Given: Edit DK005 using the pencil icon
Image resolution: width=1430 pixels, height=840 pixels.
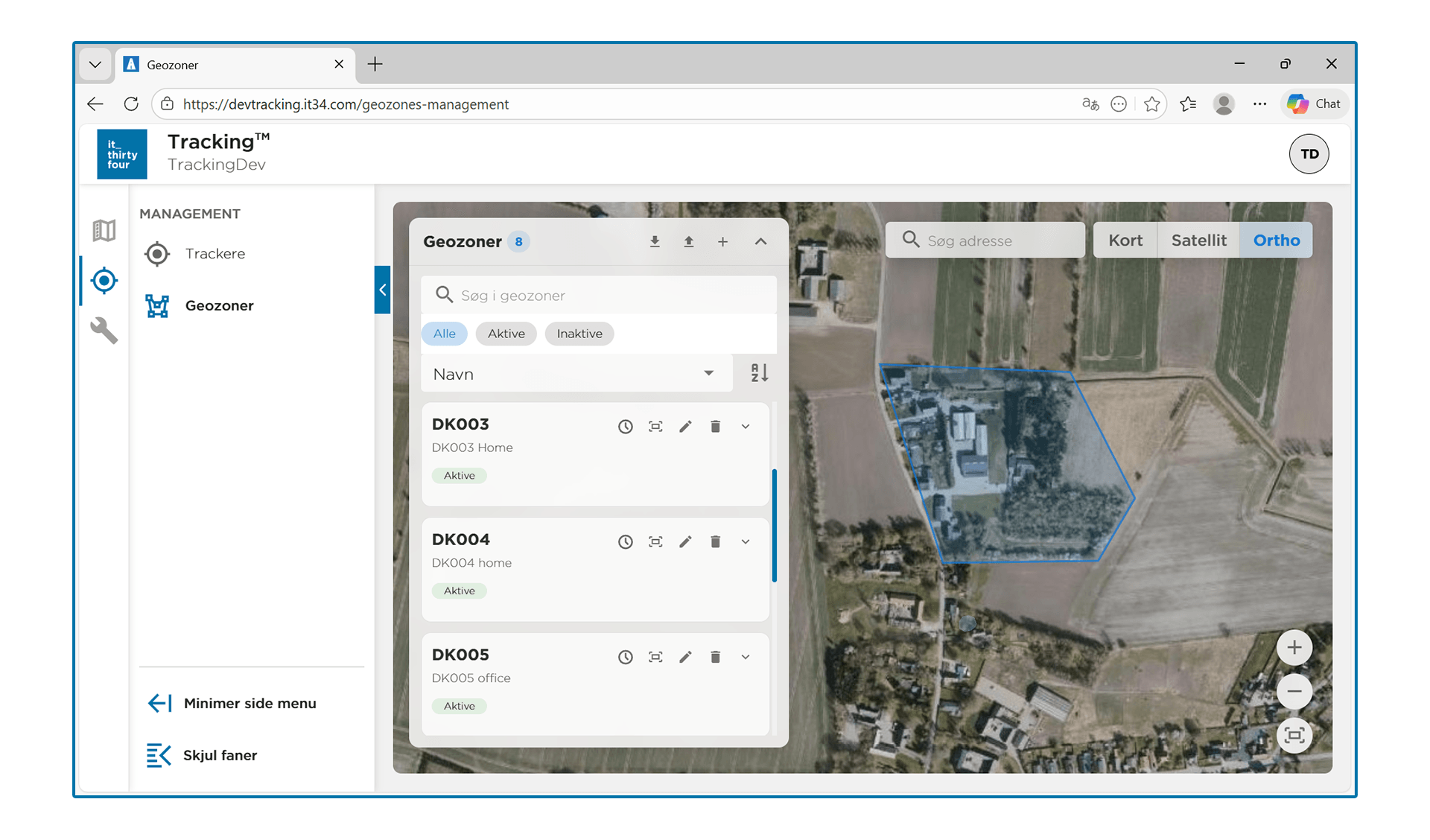Looking at the screenshot, I should [x=685, y=657].
